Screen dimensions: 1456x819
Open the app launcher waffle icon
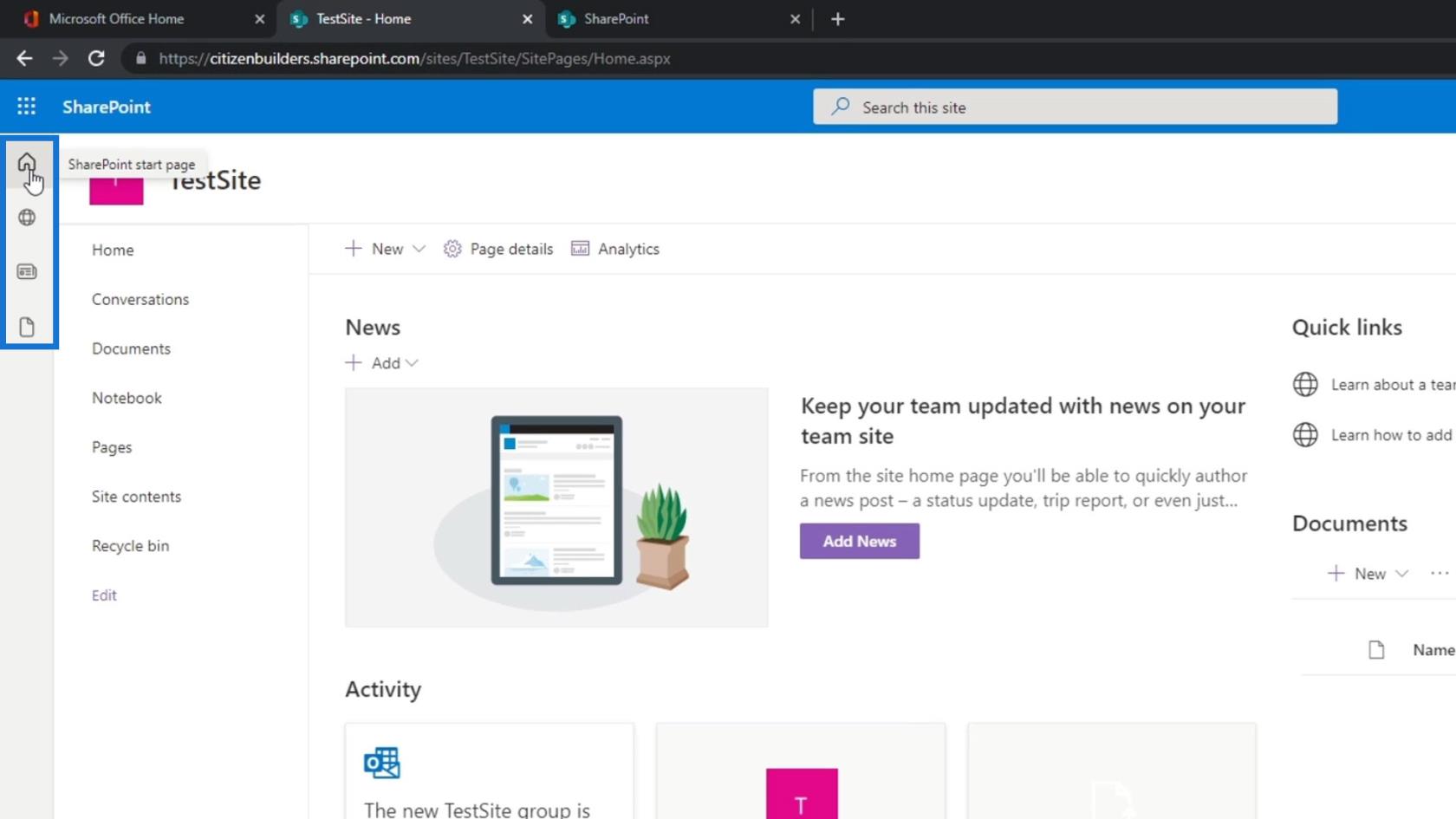pyautogui.click(x=27, y=107)
